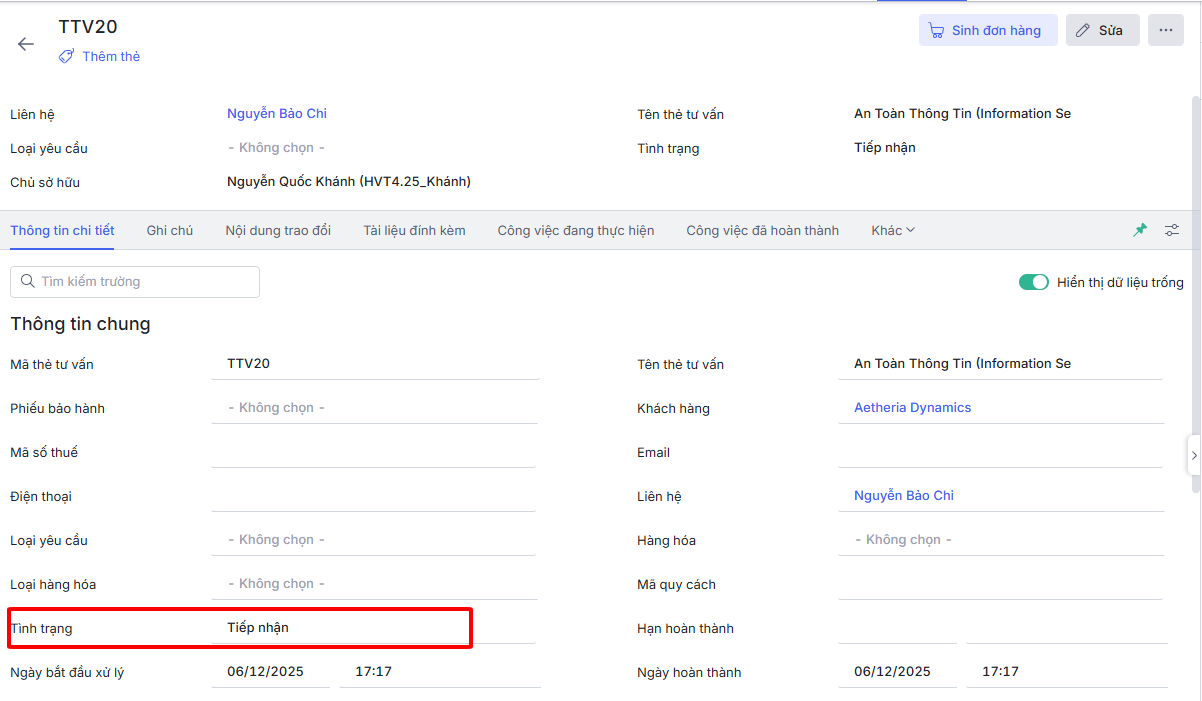The height and width of the screenshot is (701, 1202).
Task: Toggle Hiển thị dữ liệu trống switch
Action: (1033, 283)
